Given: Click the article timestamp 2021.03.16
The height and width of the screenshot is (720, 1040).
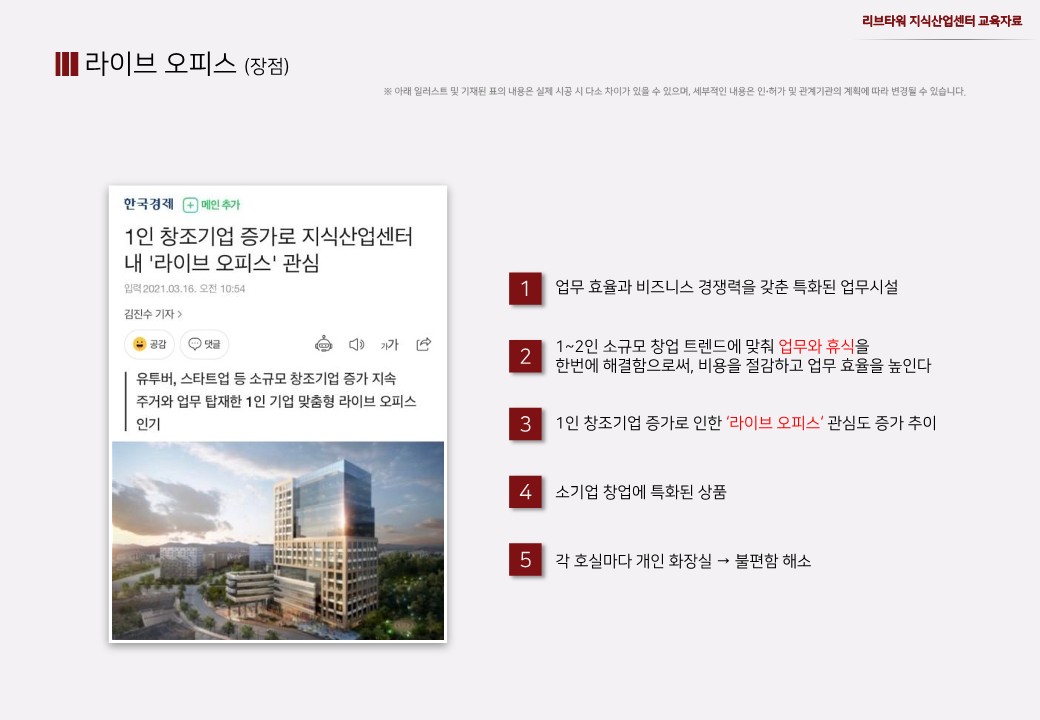Looking at the screenshot, I should point(184,289).
